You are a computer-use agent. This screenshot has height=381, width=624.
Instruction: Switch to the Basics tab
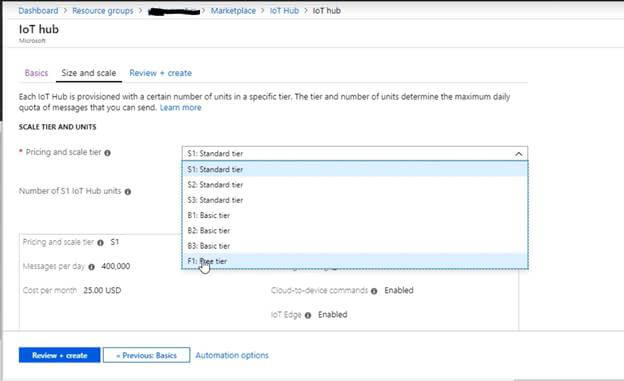pos(36,73)
